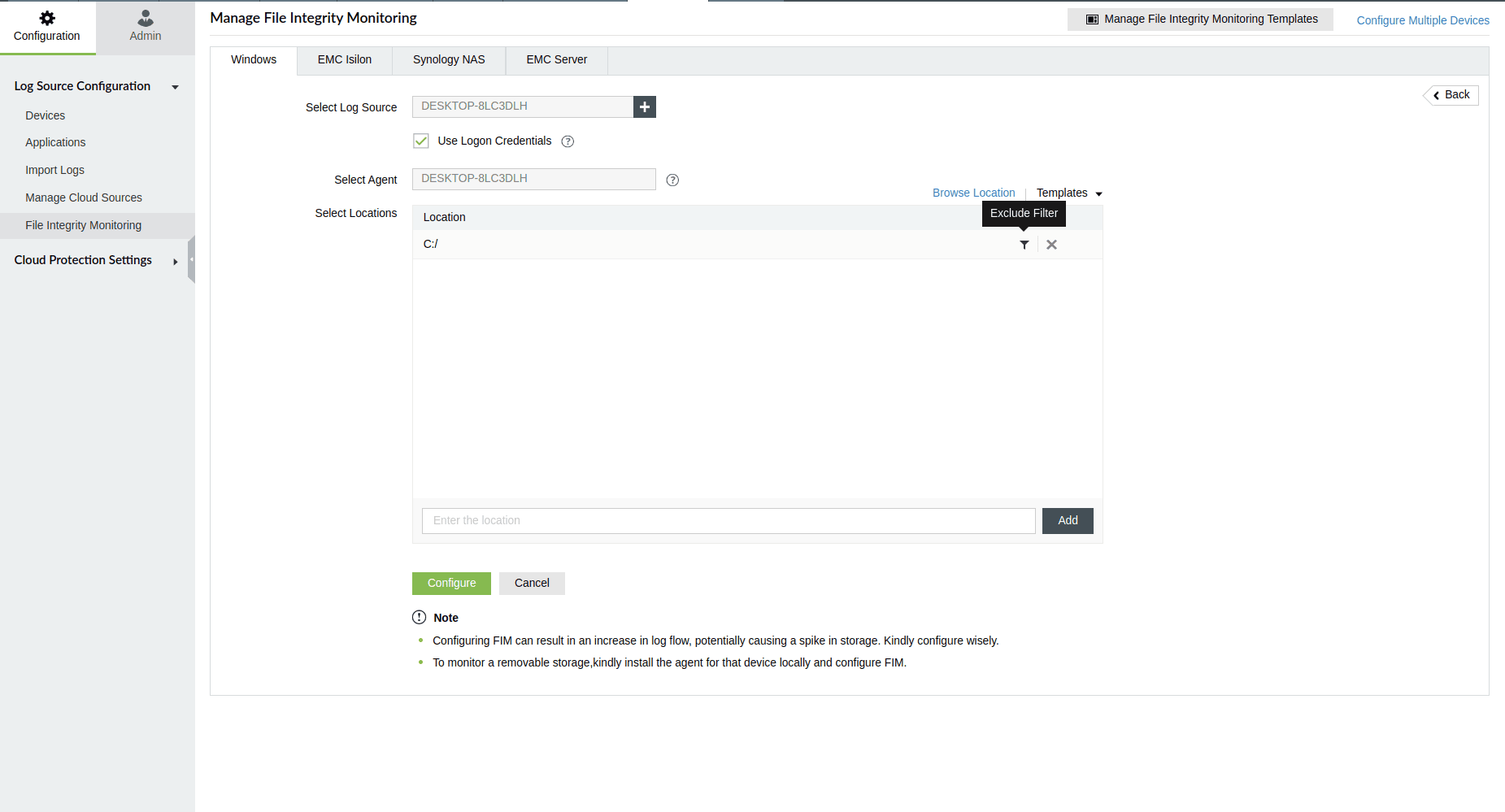The width and height of the screenshot is (1505, 812).
Task: Click the Back button
Action: pos(1451,95)
